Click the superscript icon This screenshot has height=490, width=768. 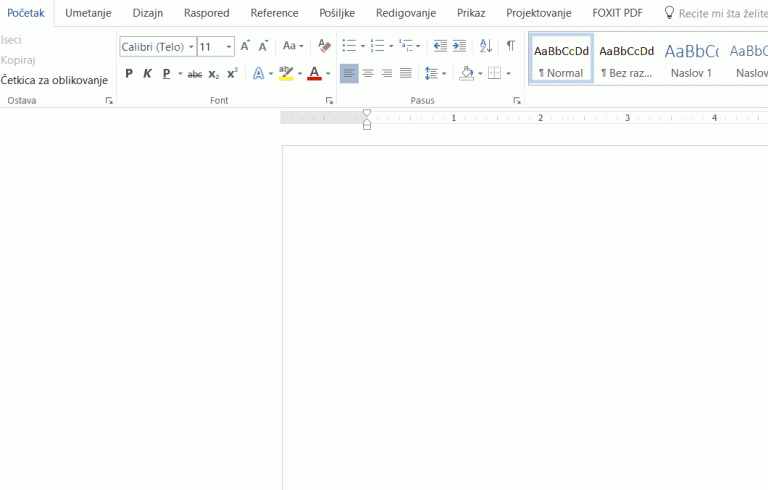[232, 73]
